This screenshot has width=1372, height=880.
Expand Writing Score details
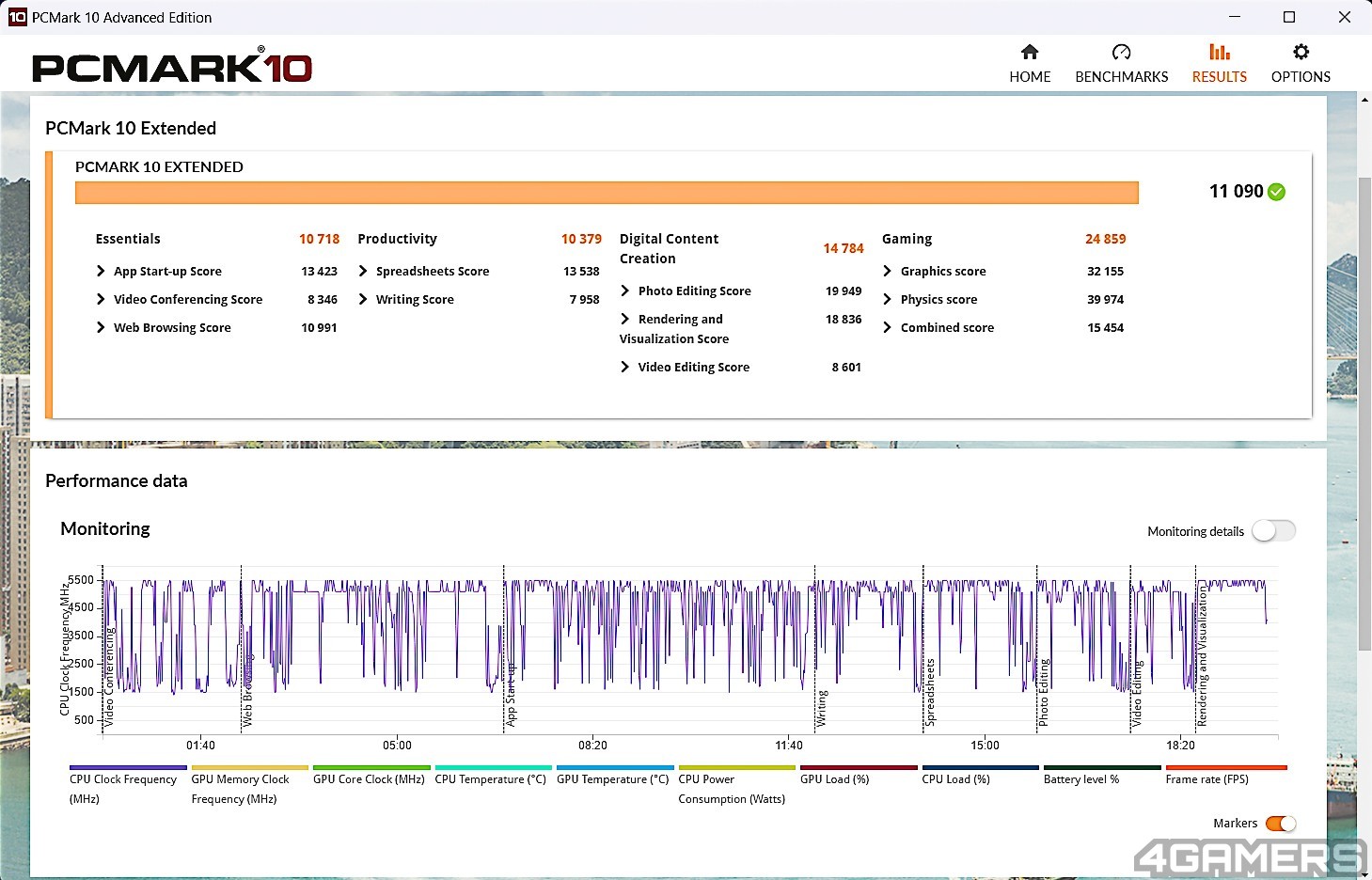coord(363,299)
